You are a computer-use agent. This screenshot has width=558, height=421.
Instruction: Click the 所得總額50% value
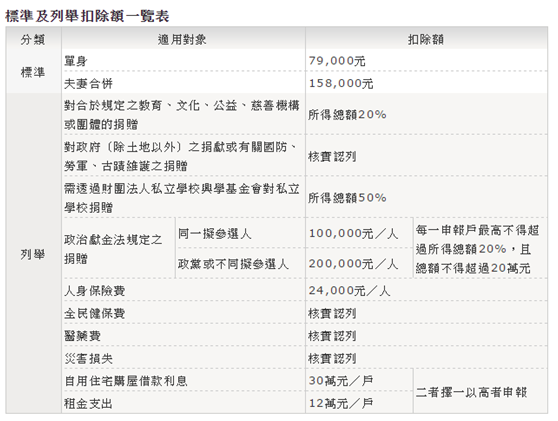[347, 198]
